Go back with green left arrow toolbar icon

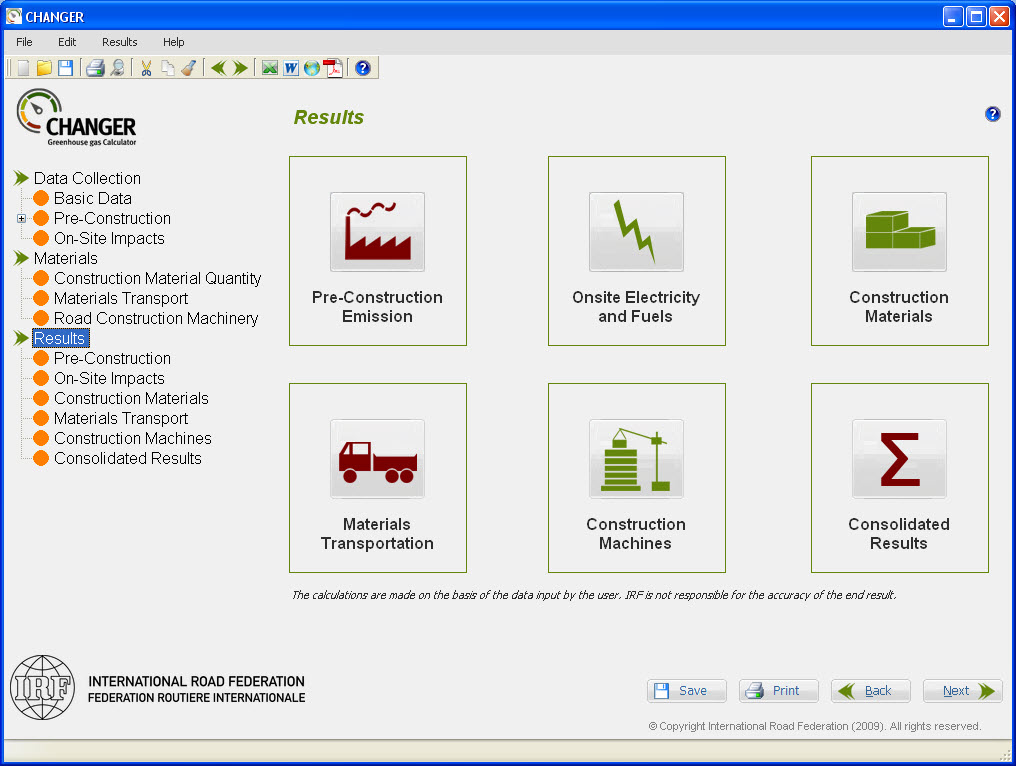(x=219, y=68)
